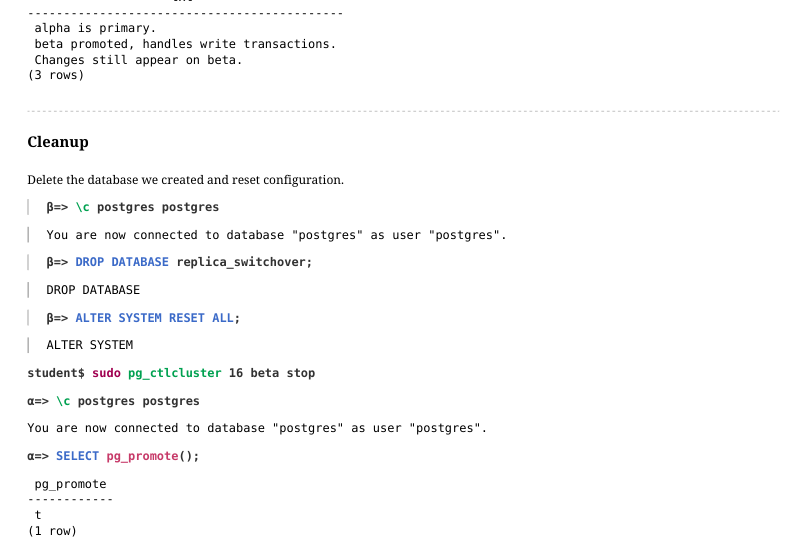Select the line 'Changes still appear on beta.'
Image resolution: width=808 pixels, height=541 pixels.
138,60
